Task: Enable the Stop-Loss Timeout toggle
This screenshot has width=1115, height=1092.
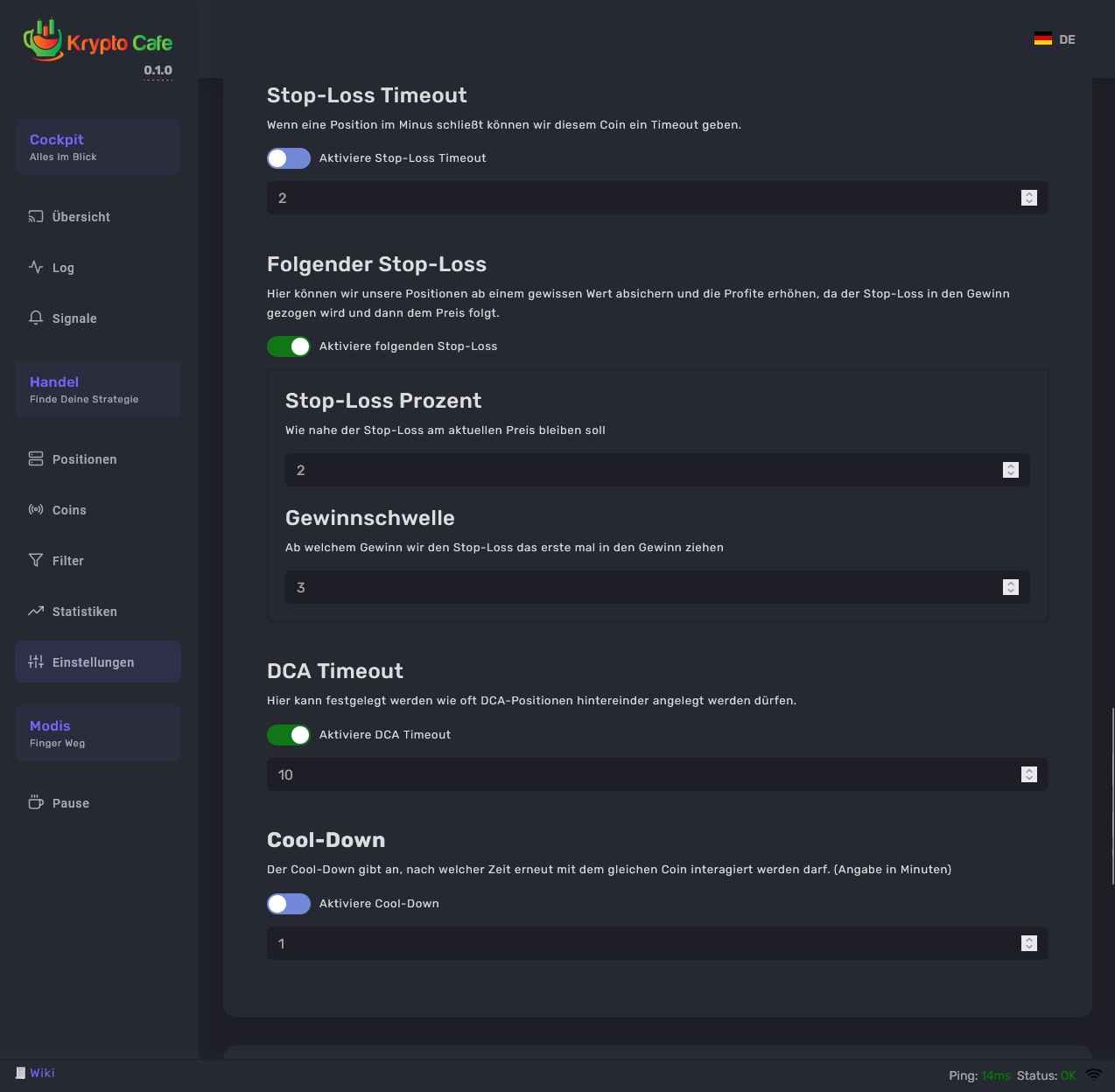Action: [289, 158]
